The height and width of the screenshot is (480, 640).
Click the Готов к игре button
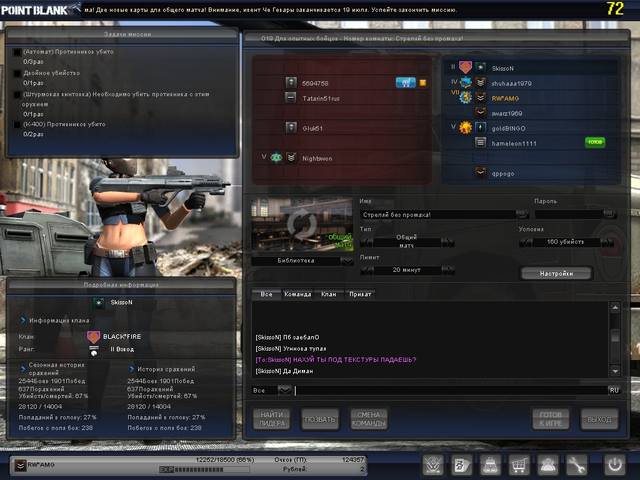[551, 419]
